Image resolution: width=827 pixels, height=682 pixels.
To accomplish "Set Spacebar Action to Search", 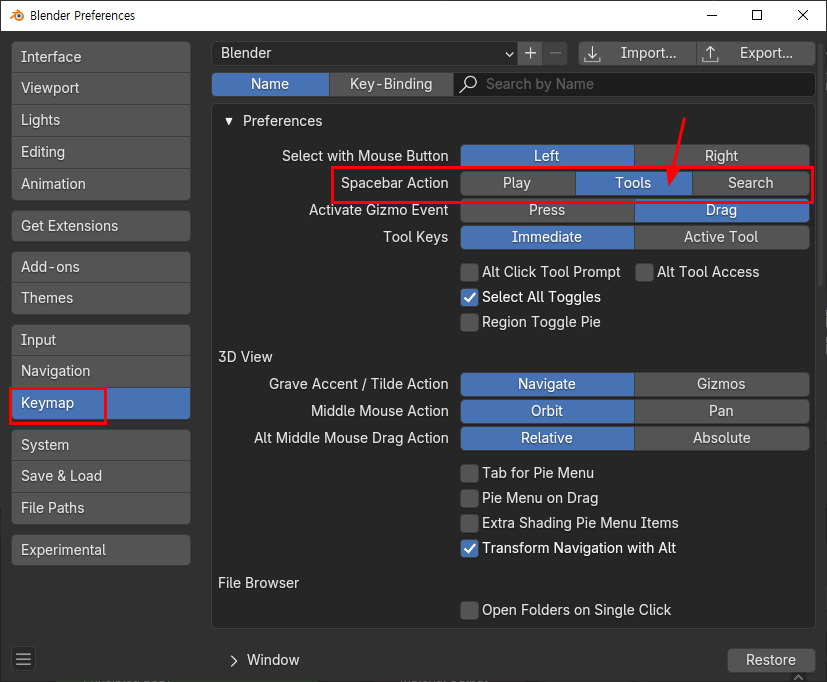I will click(x=751, y=183).
